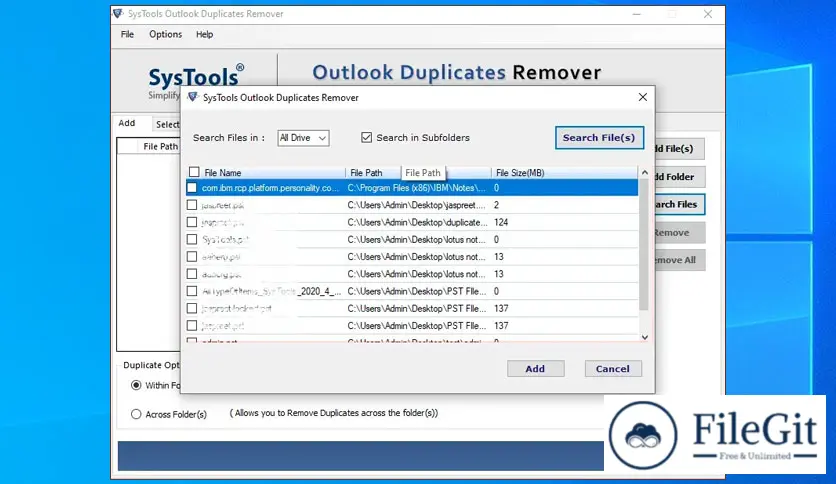Viewport: 836px width, 484px height.
Task: Tick checkbox for the jaspreet file of size 2
Action: click(192, 205)
